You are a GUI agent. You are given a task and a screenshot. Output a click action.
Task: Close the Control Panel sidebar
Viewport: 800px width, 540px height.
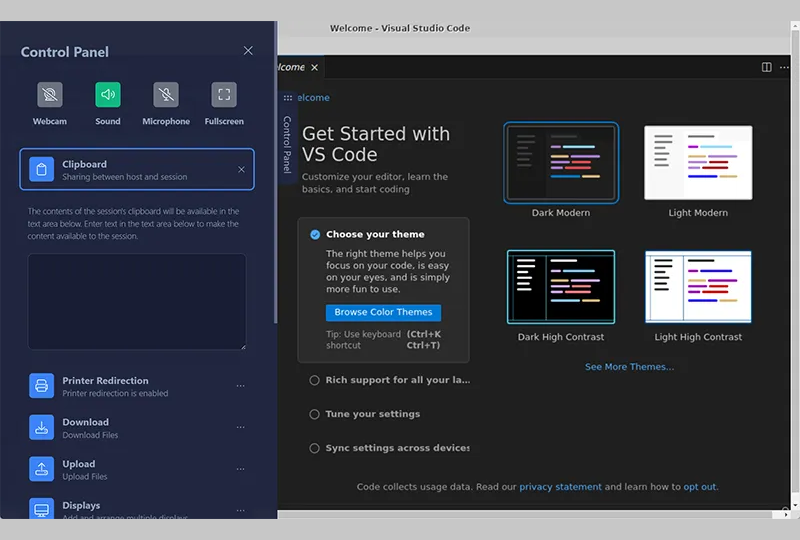point(248,51)
